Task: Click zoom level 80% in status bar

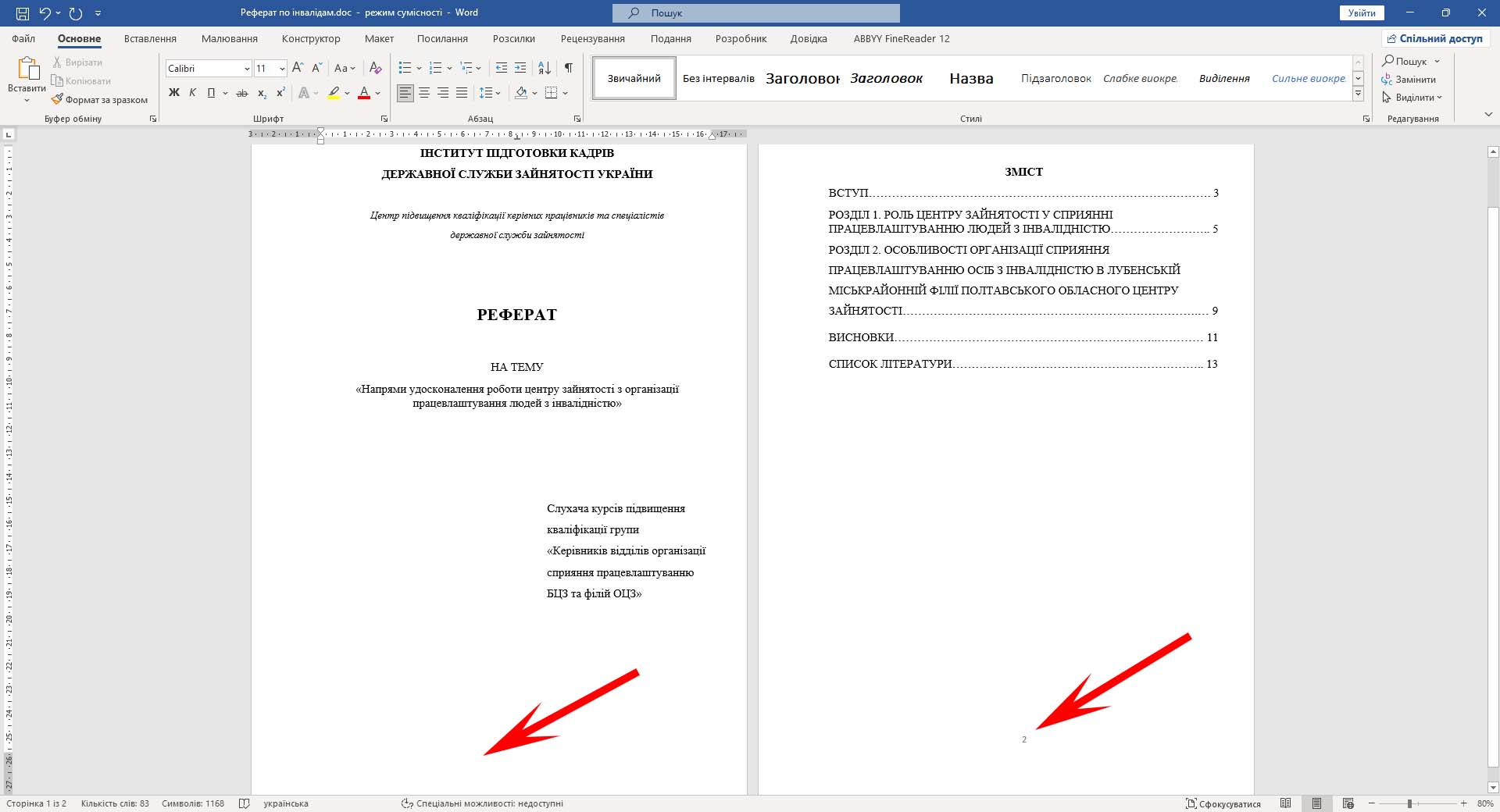Action: click(x=1485, y=803)
